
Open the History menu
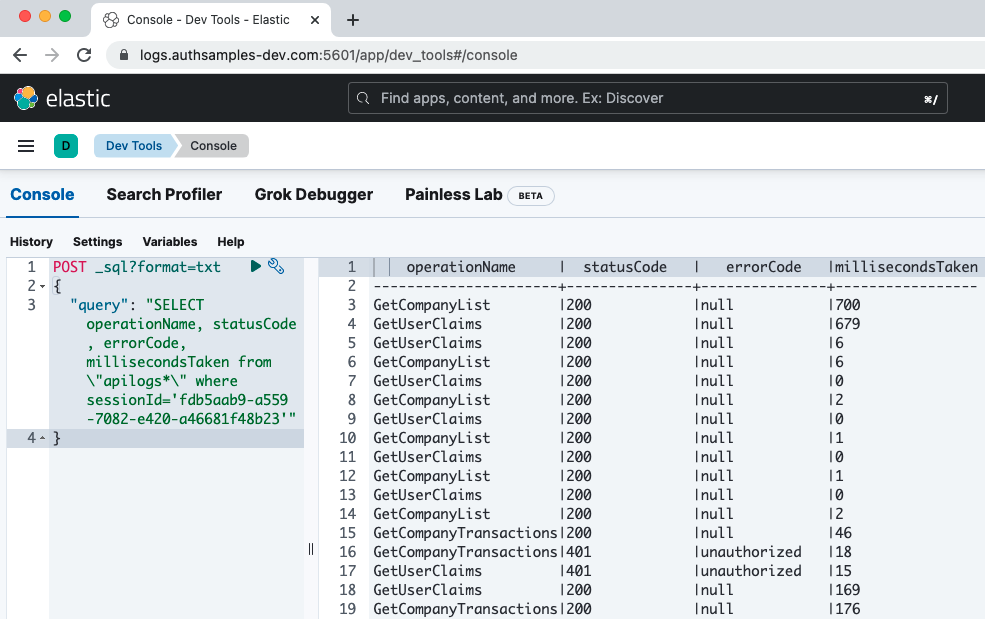31,242
